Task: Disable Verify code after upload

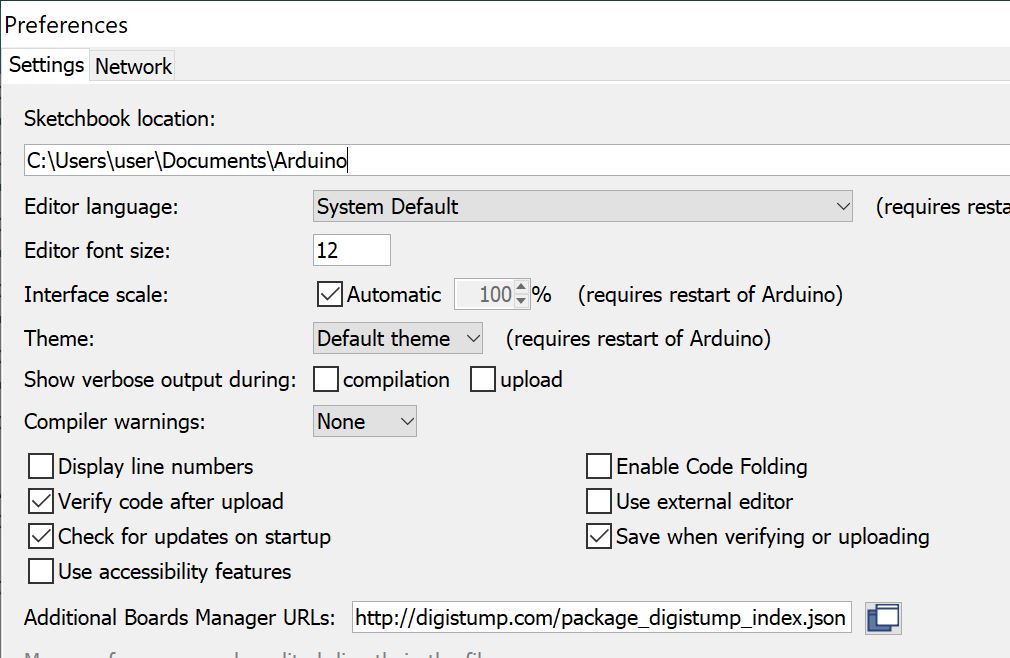Action: 41,502
